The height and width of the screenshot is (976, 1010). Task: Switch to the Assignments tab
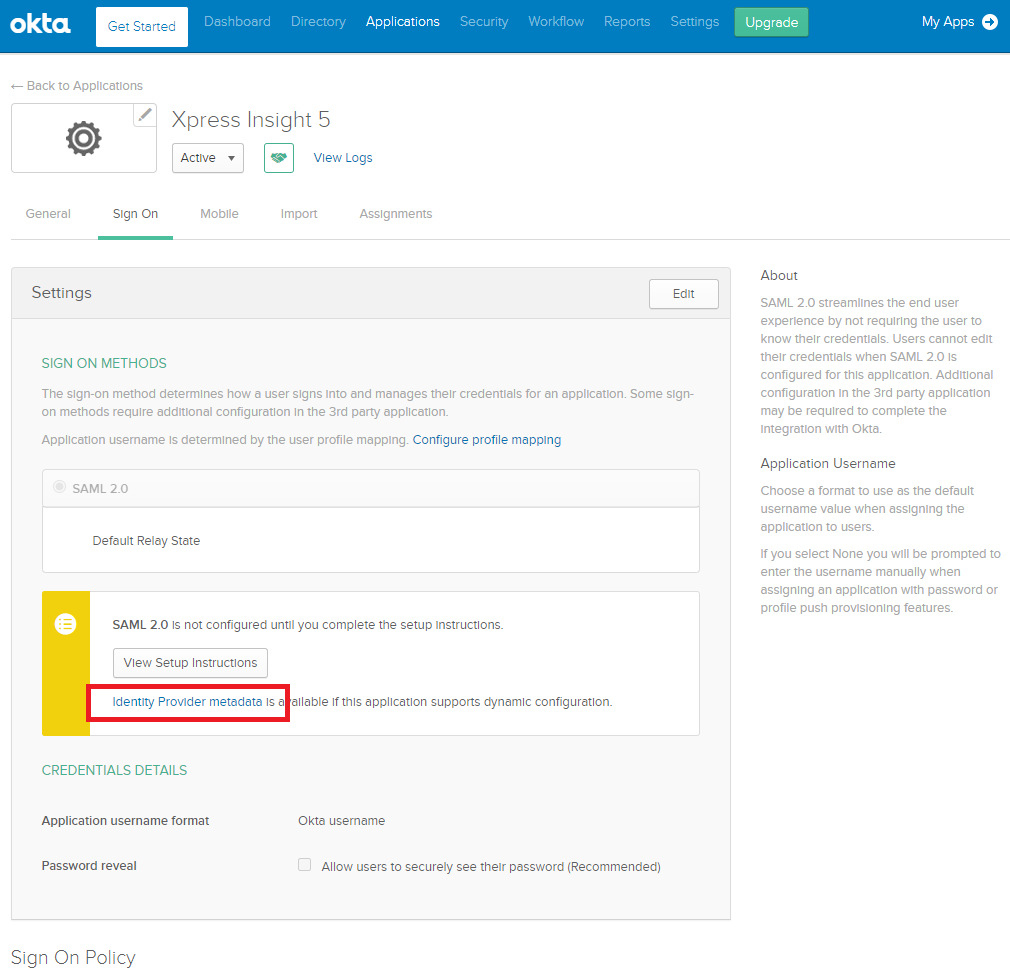tap(396, 214)
